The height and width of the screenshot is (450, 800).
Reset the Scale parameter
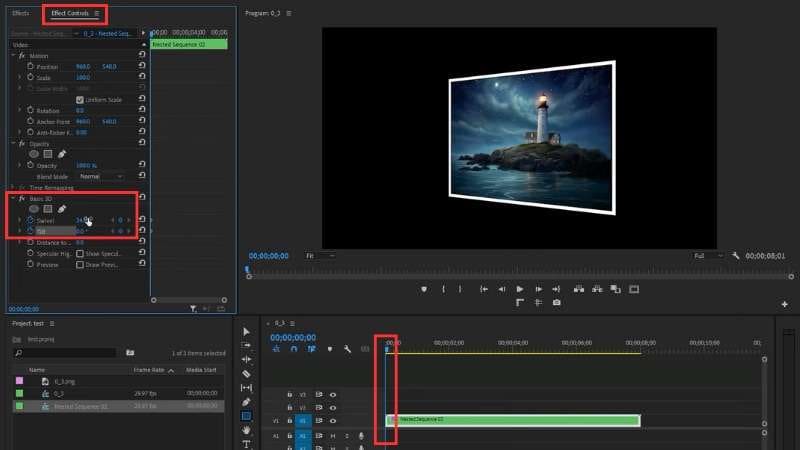(x=142, y=77)
